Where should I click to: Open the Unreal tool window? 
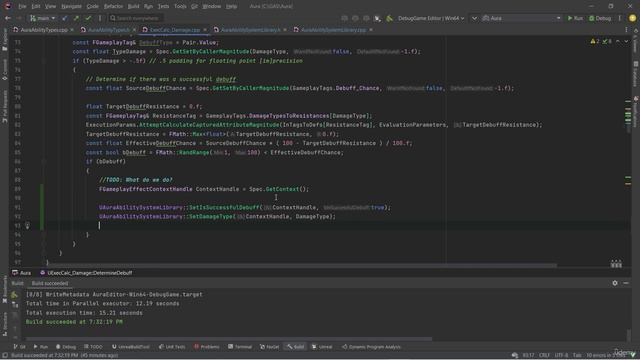coord(322,347)
